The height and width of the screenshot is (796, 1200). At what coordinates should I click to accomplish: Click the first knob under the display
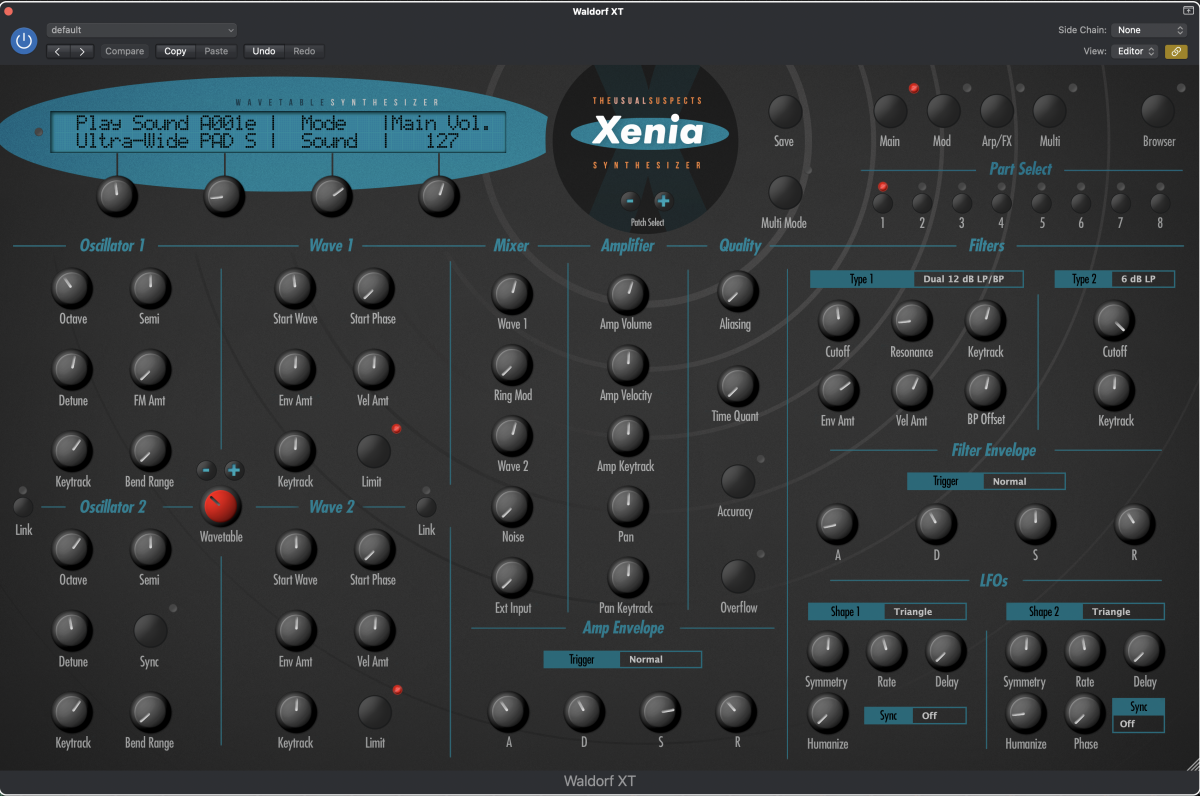point(117,196)
